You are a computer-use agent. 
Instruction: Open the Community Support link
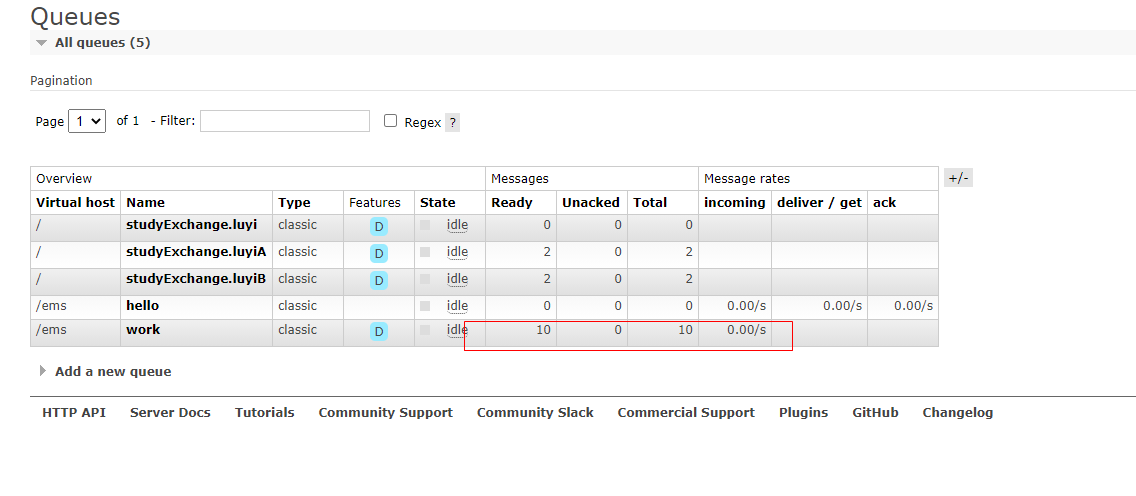tap(385, 413)
